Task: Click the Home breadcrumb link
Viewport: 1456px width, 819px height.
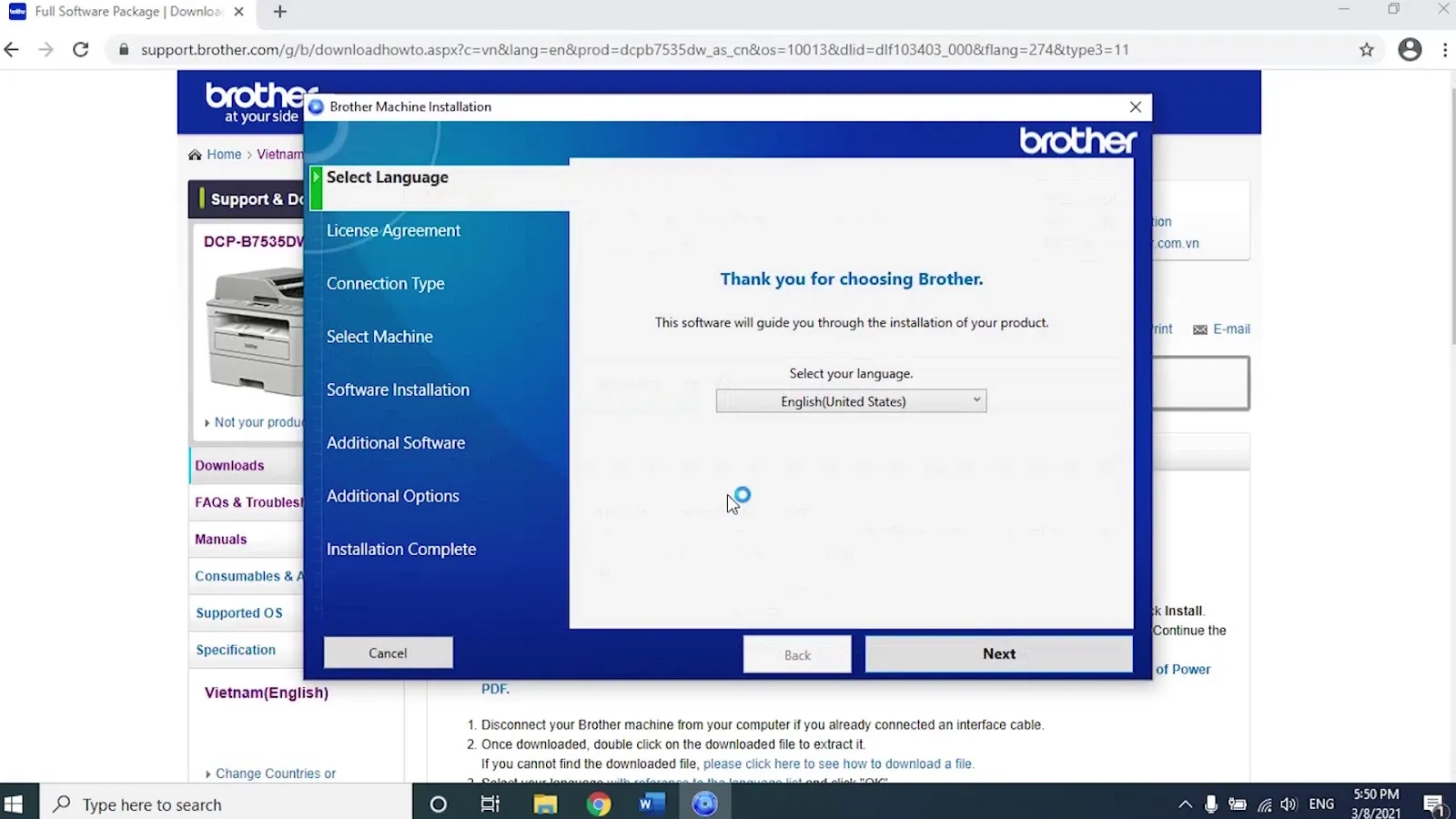Action: pyautogui.click(x=224, y=155)
